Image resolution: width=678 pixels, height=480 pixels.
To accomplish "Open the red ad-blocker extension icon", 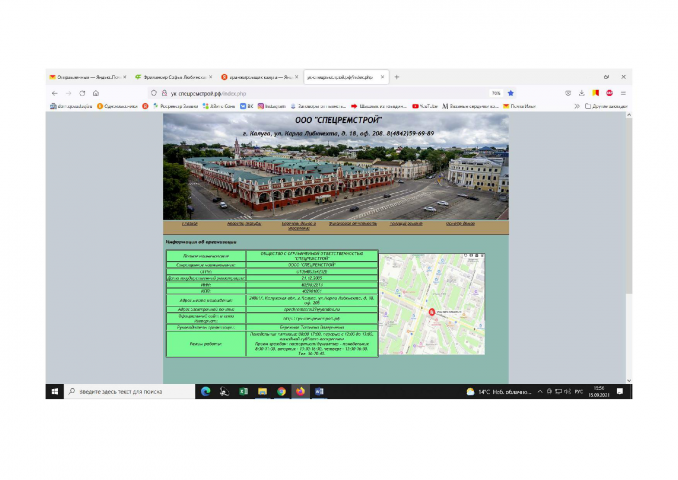I will [609, 93].
